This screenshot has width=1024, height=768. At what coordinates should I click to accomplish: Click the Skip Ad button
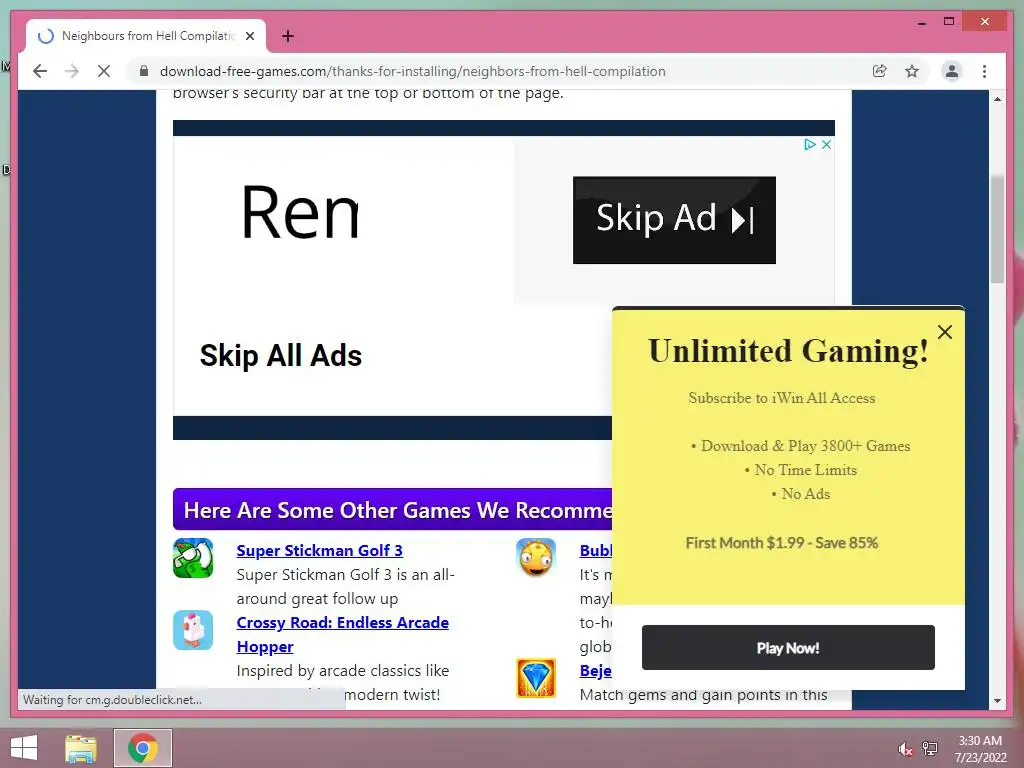pos(674,220)
